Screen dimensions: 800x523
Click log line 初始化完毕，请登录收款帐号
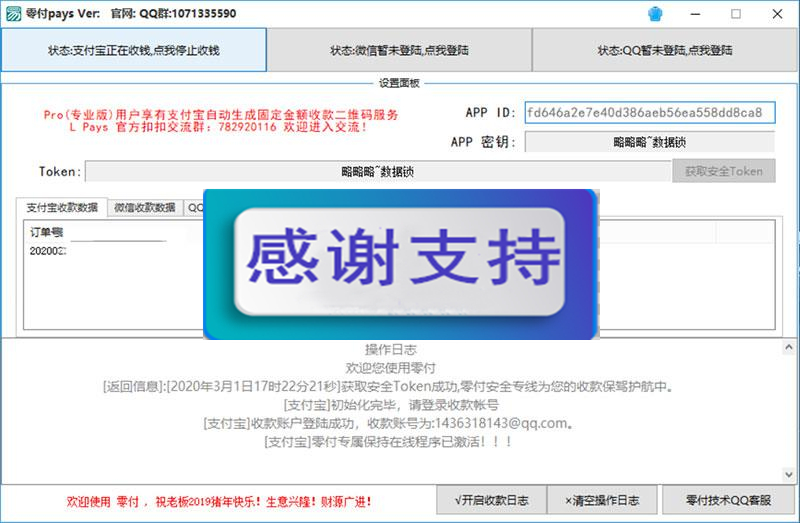391,405
